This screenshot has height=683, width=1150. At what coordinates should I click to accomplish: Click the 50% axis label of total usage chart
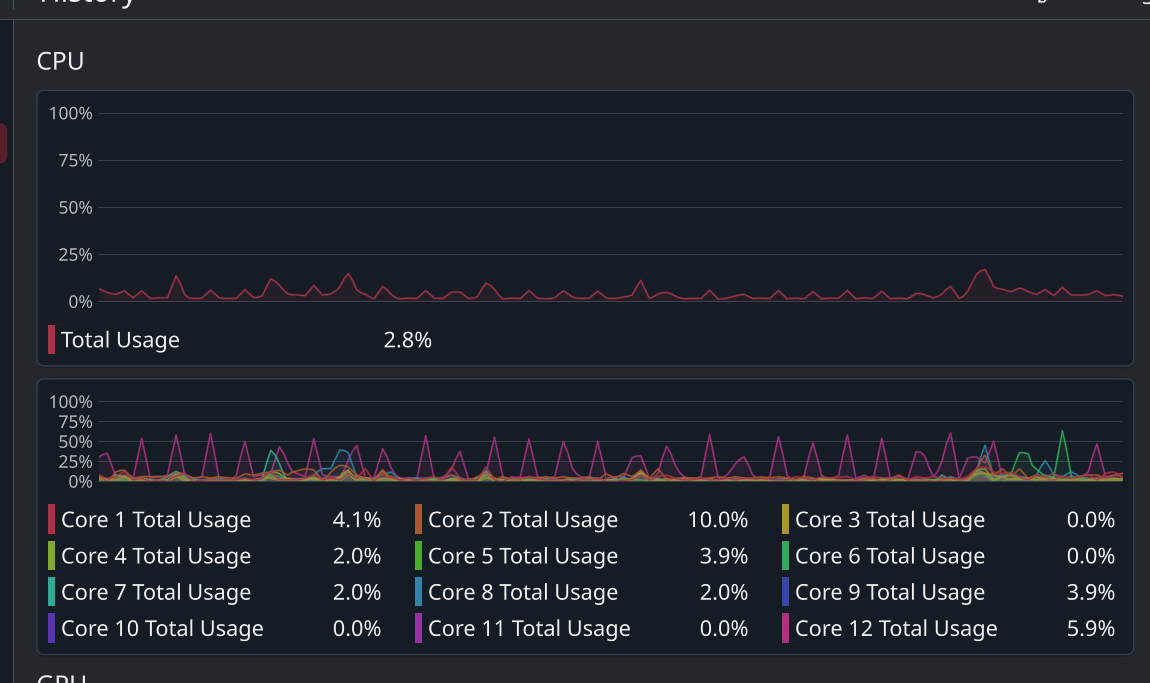(x=76, y=208)
